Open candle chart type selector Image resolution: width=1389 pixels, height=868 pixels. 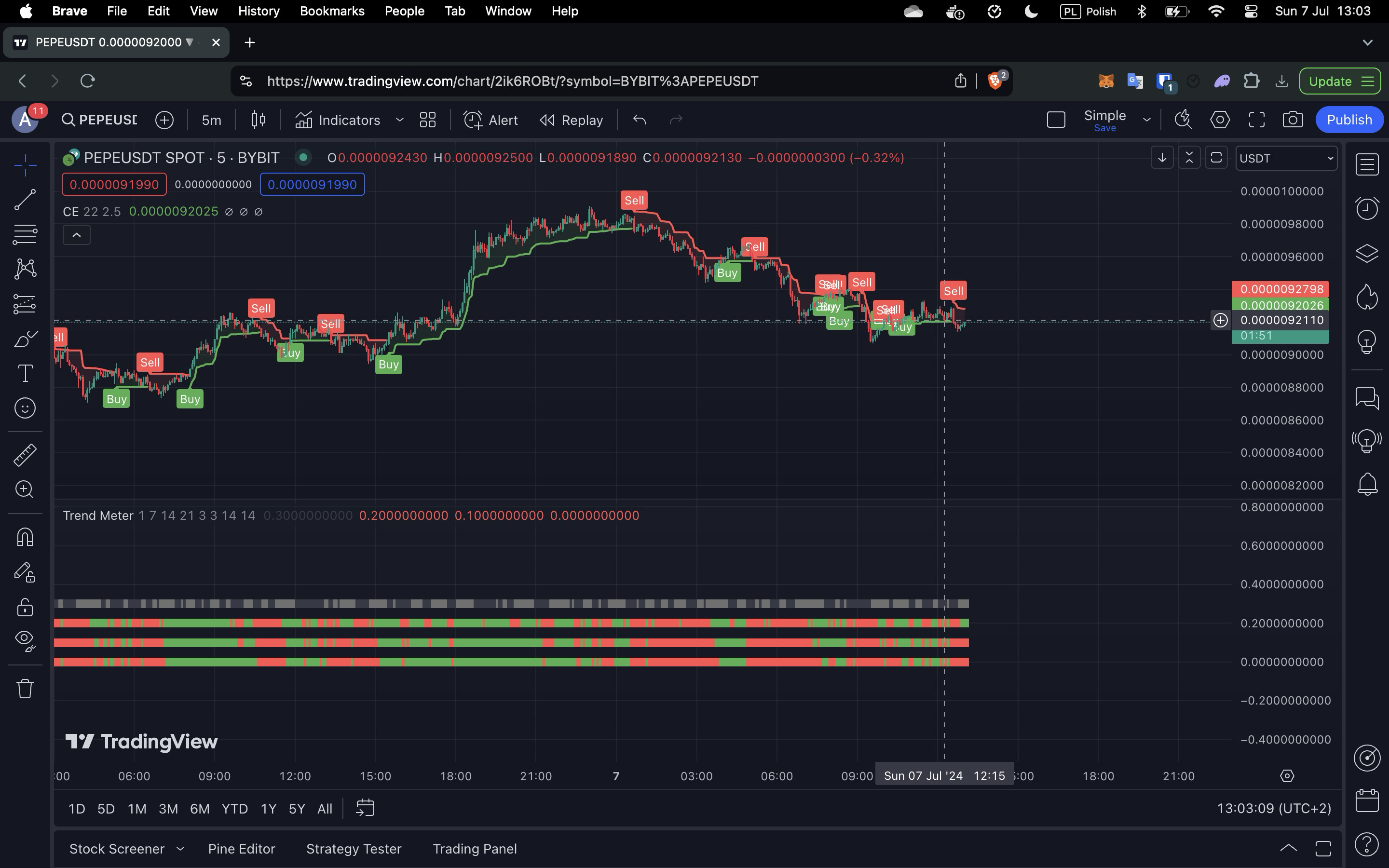259,120
